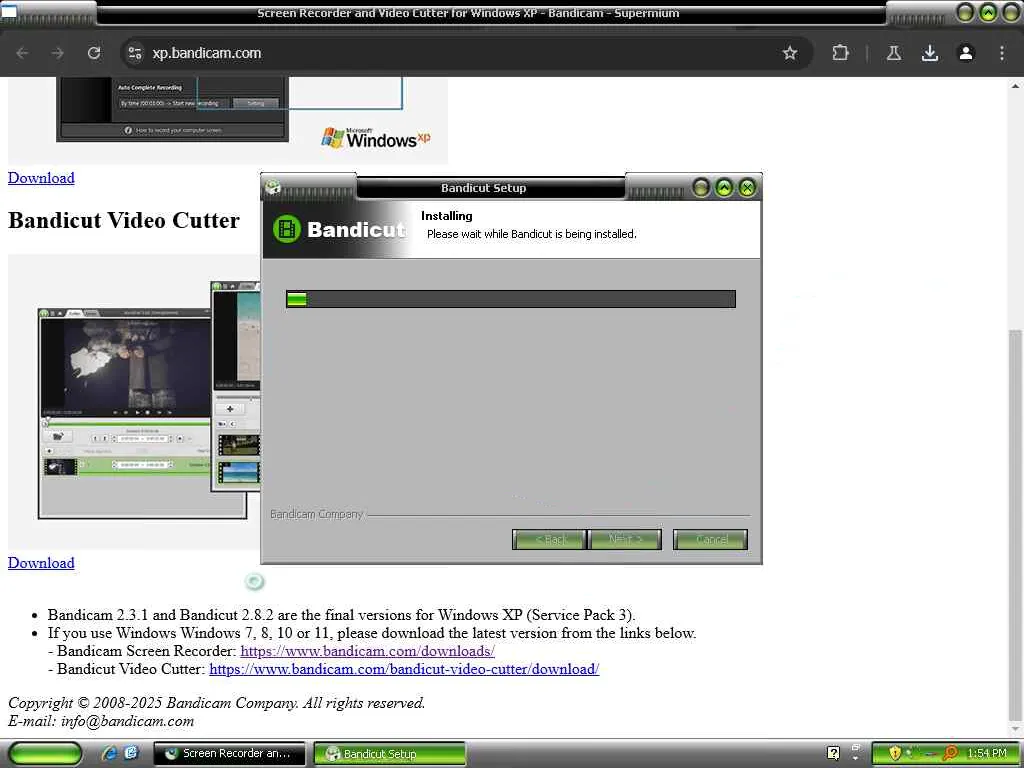Click the browser forward arrow
Viewport: 1024px width, 768px height.
click(x=57, y=53)
